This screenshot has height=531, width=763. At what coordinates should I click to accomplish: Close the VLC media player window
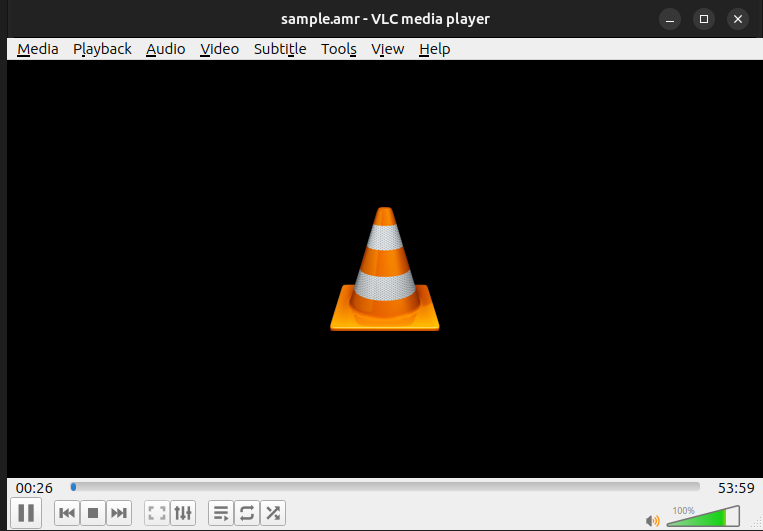(738, 19)
